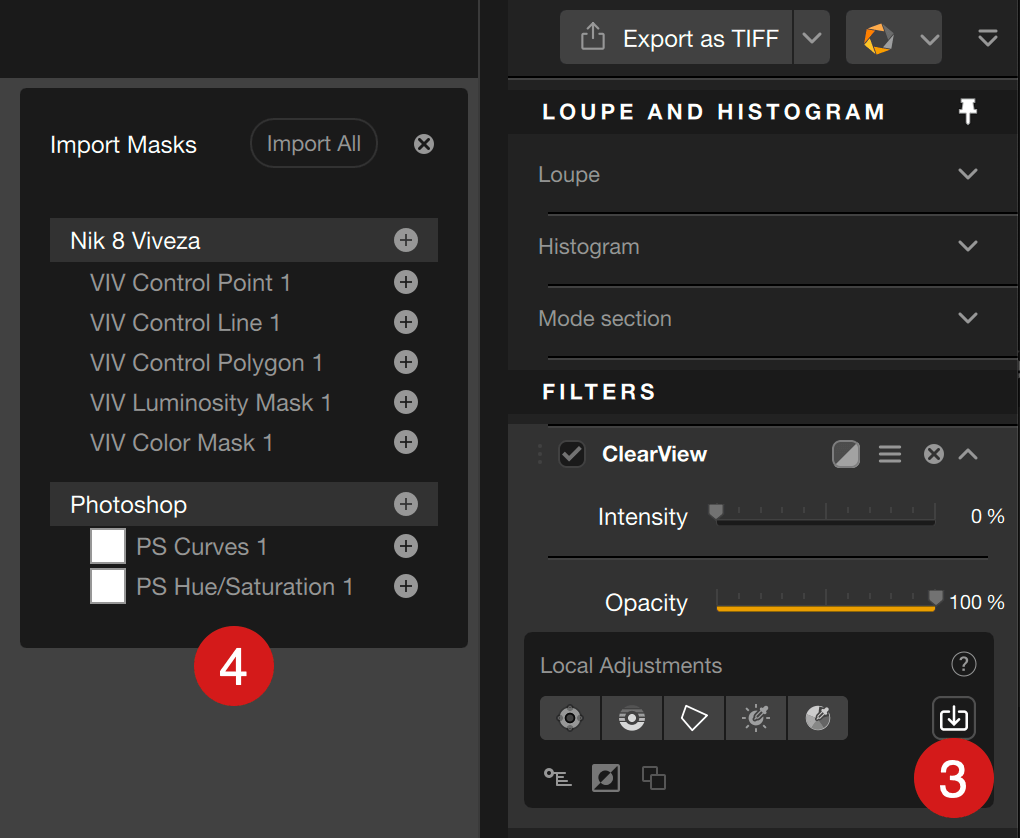
Task: Add PS Hue/Saturation 1 mask
Action: (406, 586)
